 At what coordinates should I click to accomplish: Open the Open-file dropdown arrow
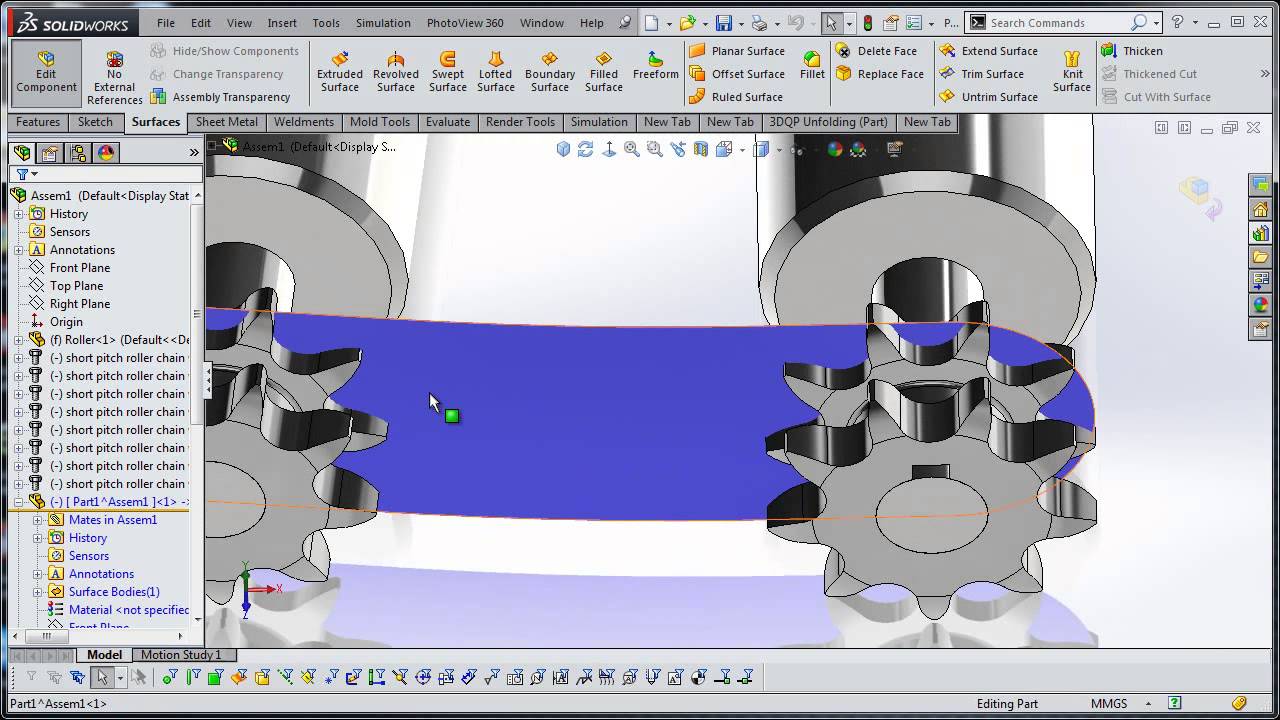tap(705, 23)
